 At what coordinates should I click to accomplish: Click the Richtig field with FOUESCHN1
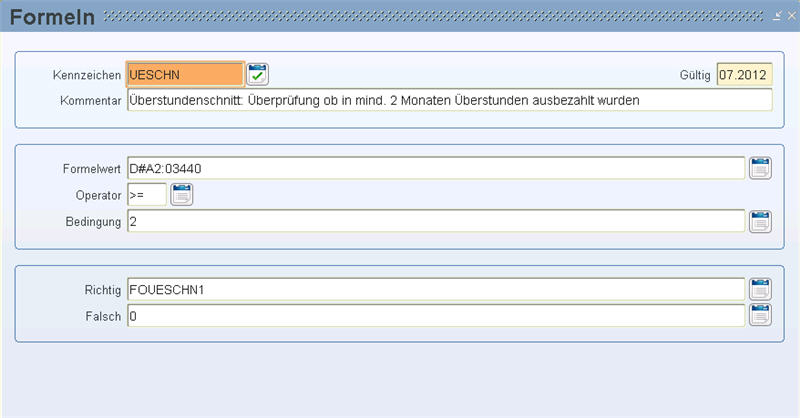(436, 289)
